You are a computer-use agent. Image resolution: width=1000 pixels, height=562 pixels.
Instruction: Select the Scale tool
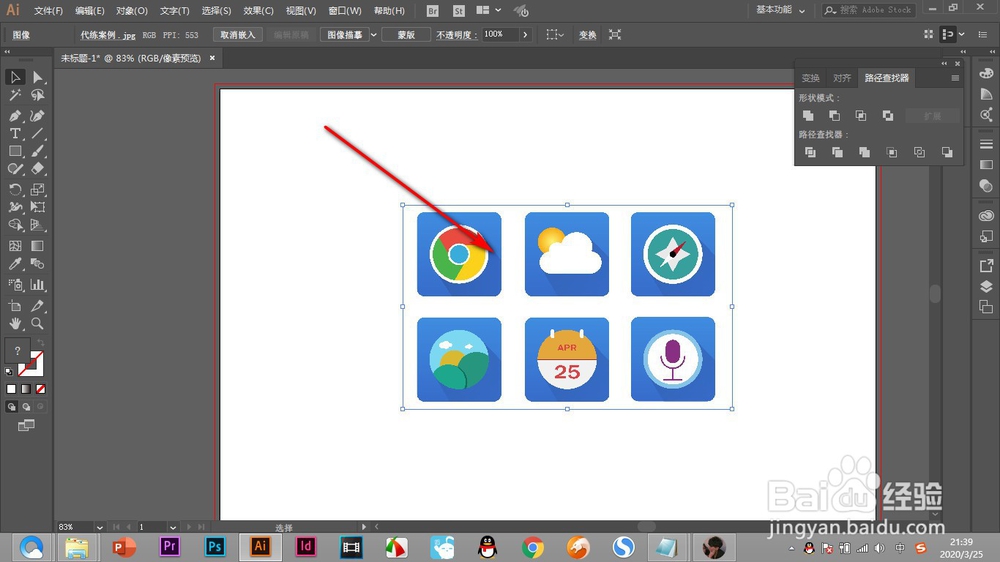38,189
